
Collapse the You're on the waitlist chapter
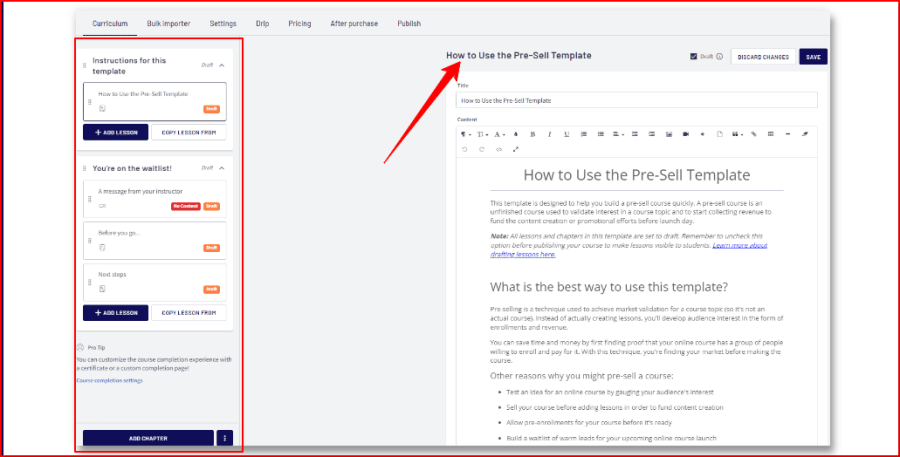(x=222, y=168)
